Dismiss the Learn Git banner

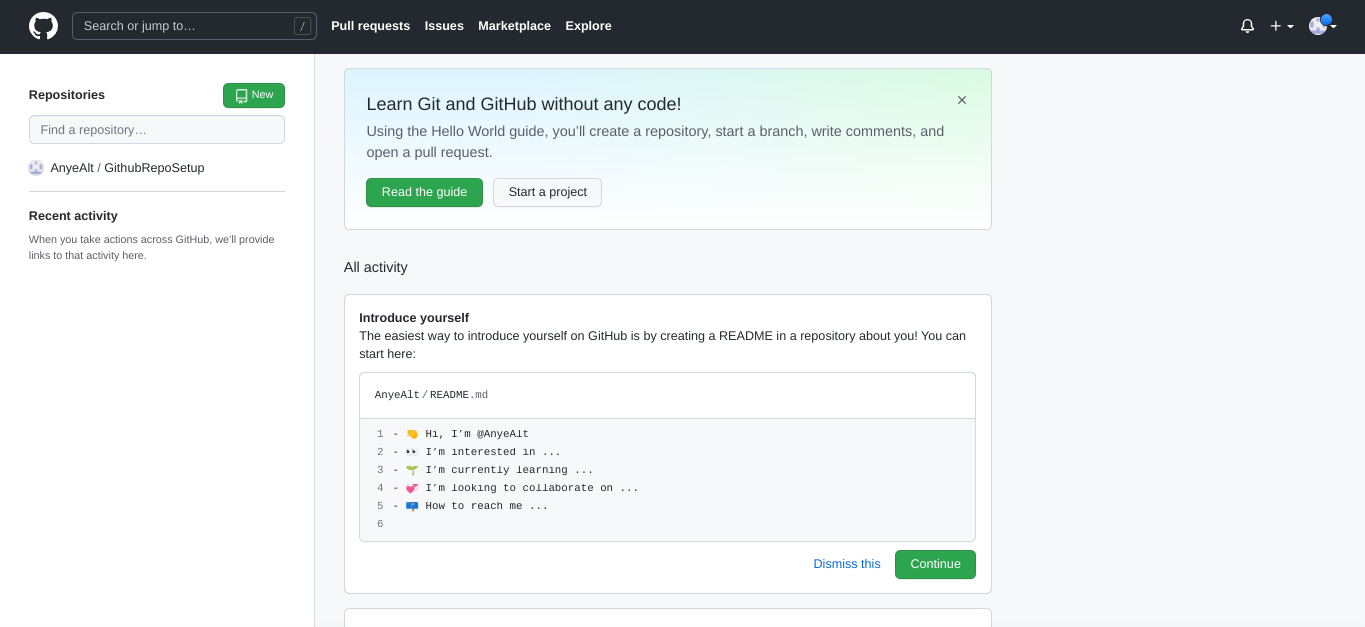click(962, 100)
